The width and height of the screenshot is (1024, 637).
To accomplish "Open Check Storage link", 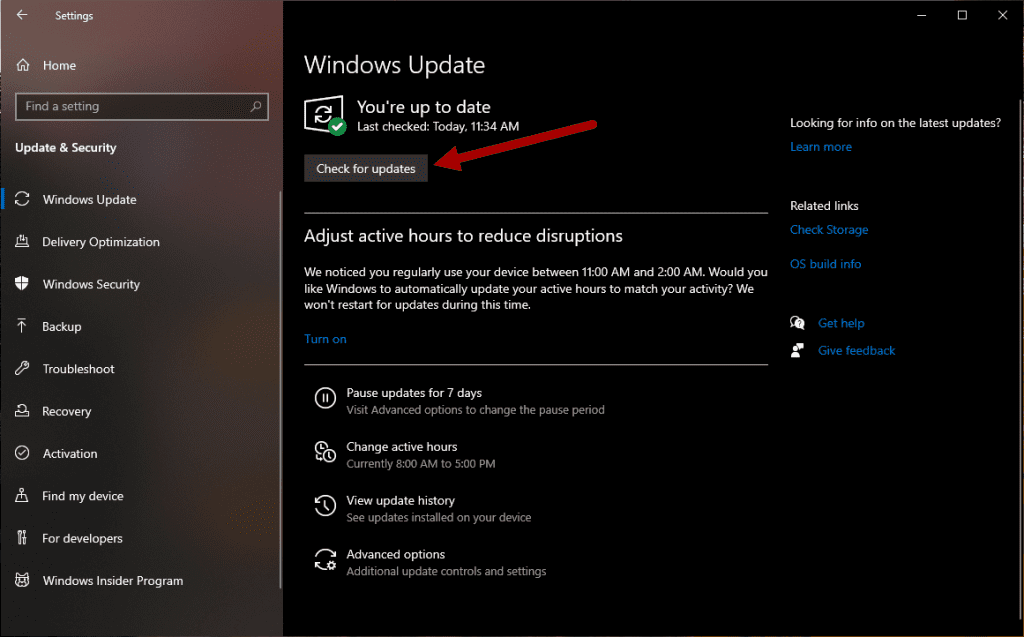I will coord(829,229).
